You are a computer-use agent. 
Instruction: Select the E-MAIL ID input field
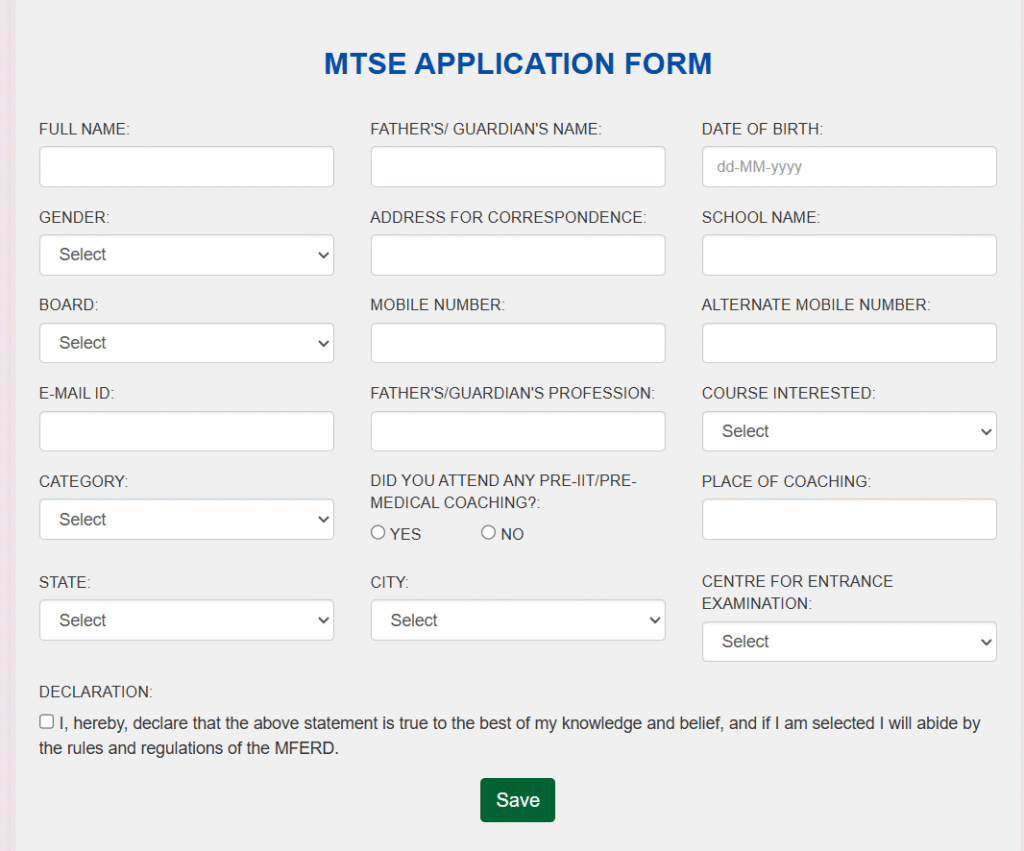[186, 431]
